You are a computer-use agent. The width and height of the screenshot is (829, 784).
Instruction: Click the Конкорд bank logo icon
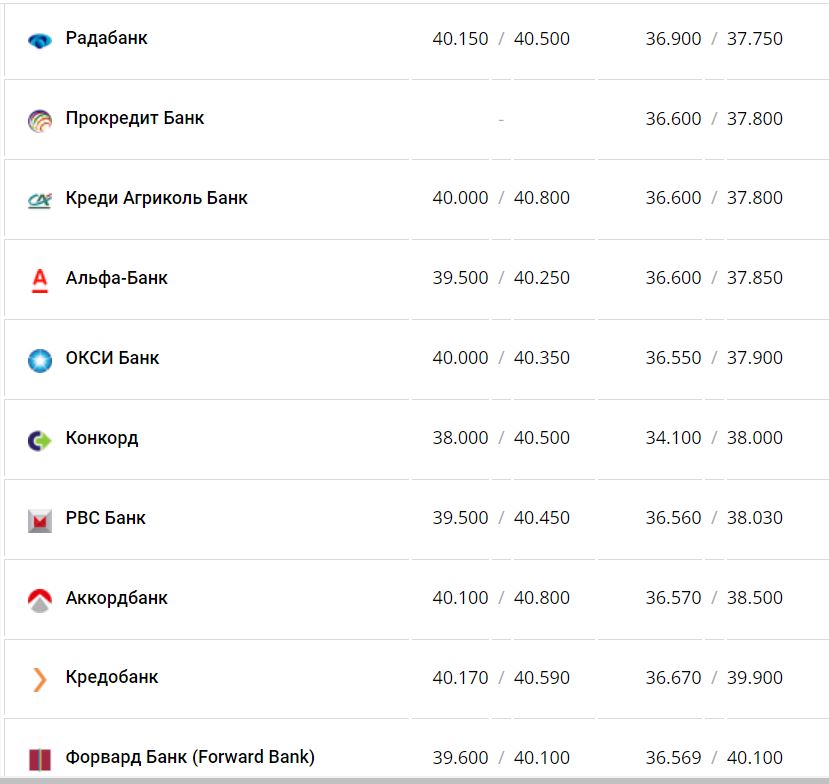tap(40, 440)
